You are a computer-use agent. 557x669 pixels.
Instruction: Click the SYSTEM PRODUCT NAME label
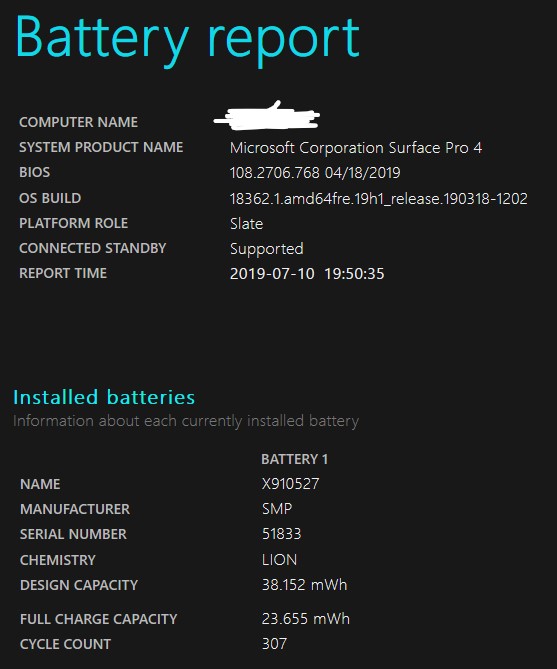tap(101, 147)
